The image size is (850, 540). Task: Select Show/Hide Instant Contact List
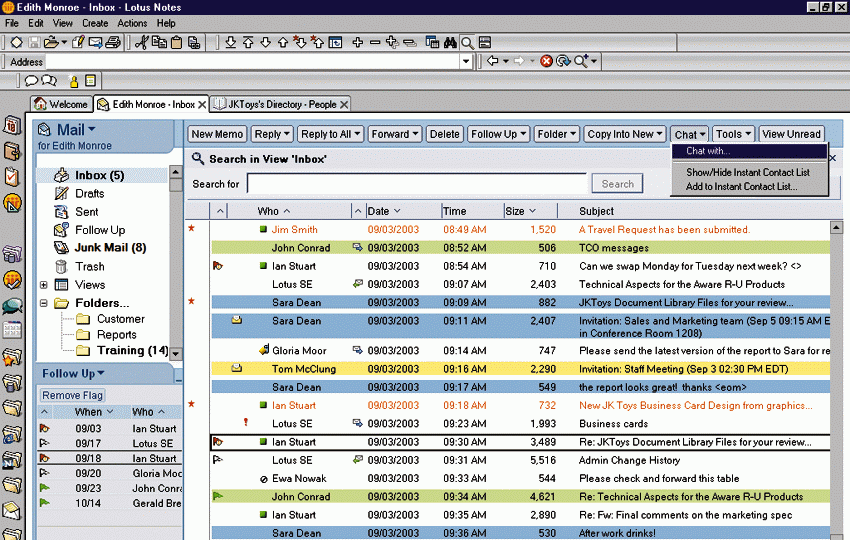(x=750, y=172)
